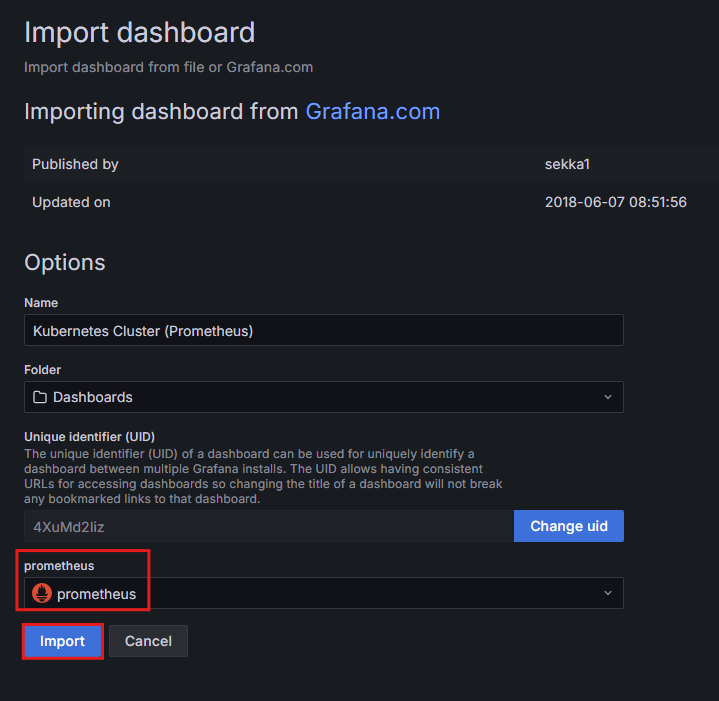Click the Name field label
Viewport: 719px width, 701px height.
tap(41, 303)
